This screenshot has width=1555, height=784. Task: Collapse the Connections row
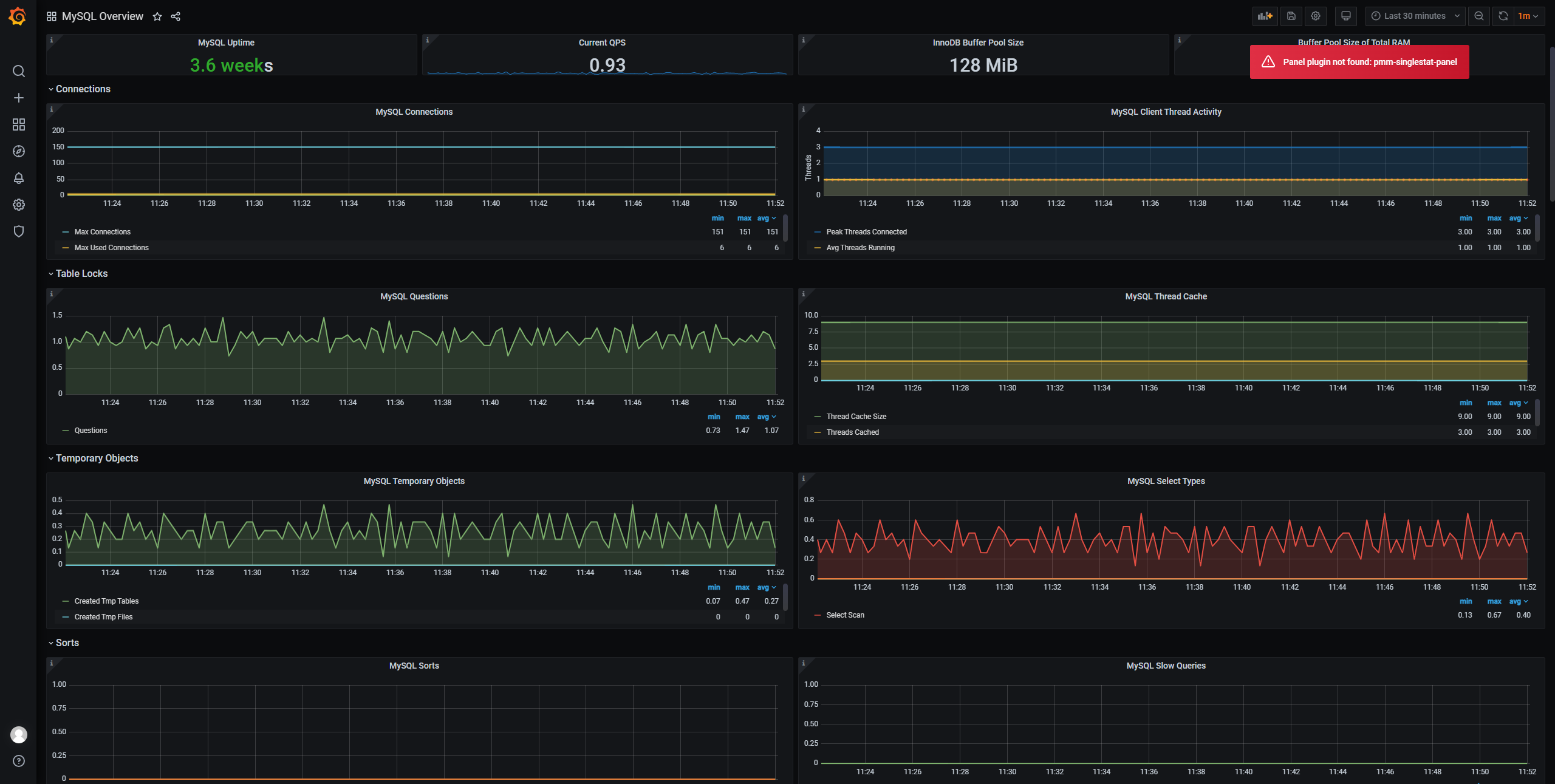pyautogui.click(x=83, y=89)
